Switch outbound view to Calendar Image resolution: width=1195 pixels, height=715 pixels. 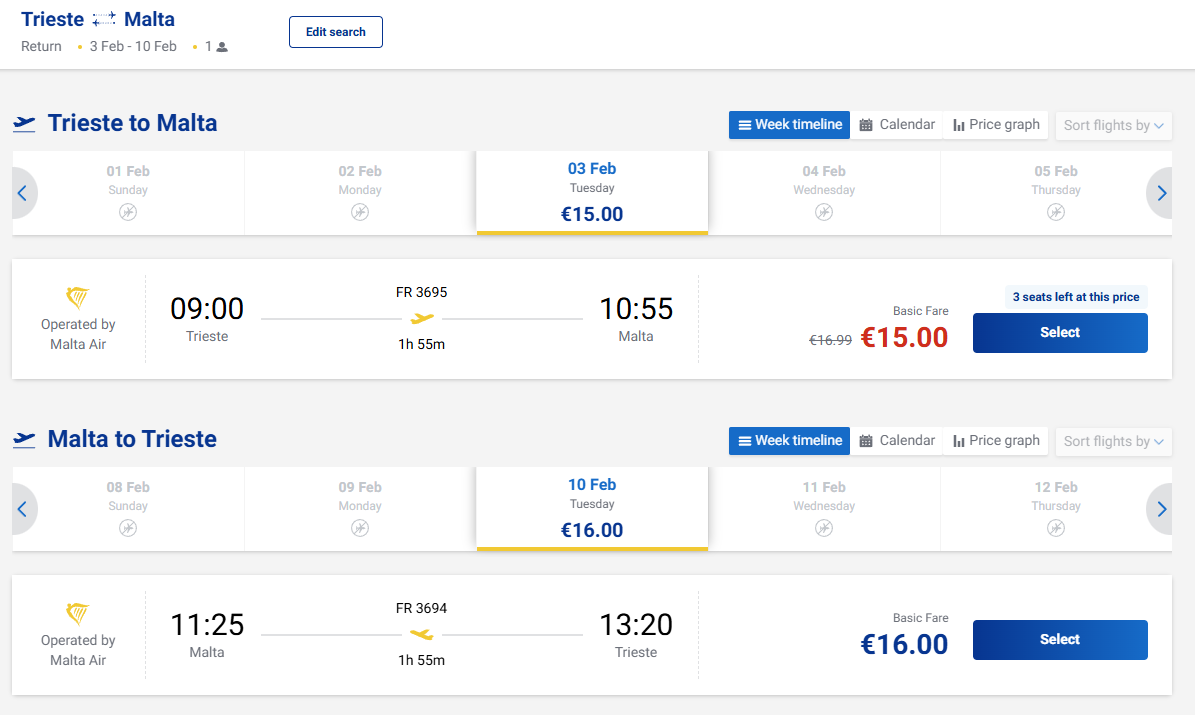point(897,125)
